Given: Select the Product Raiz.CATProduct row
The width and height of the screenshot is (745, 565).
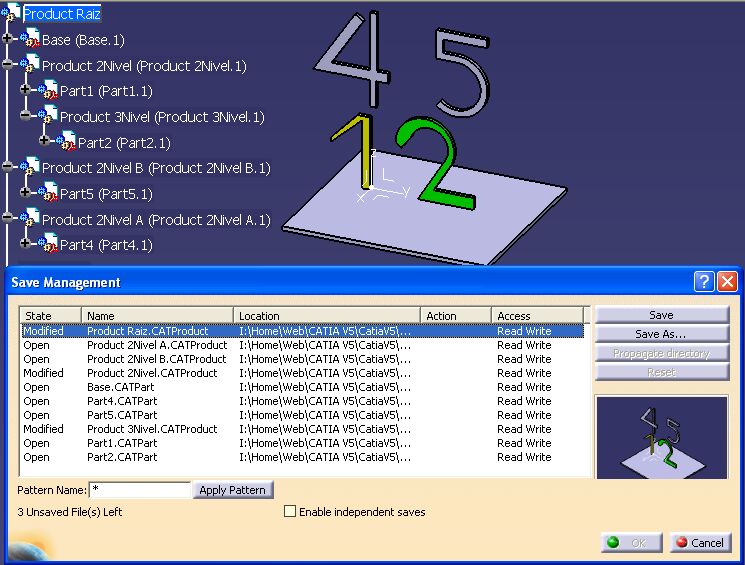Looking at the screenshot, I should [x=302, y=331].
